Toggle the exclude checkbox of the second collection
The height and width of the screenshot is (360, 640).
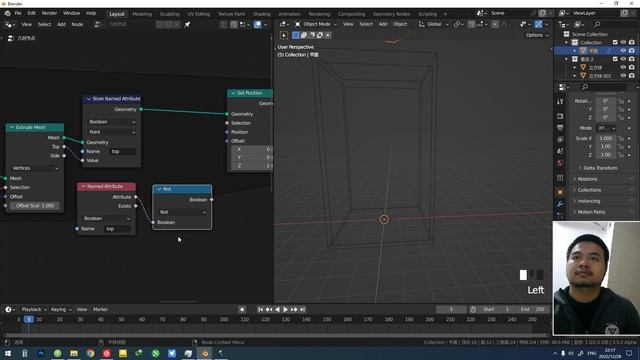615,59
